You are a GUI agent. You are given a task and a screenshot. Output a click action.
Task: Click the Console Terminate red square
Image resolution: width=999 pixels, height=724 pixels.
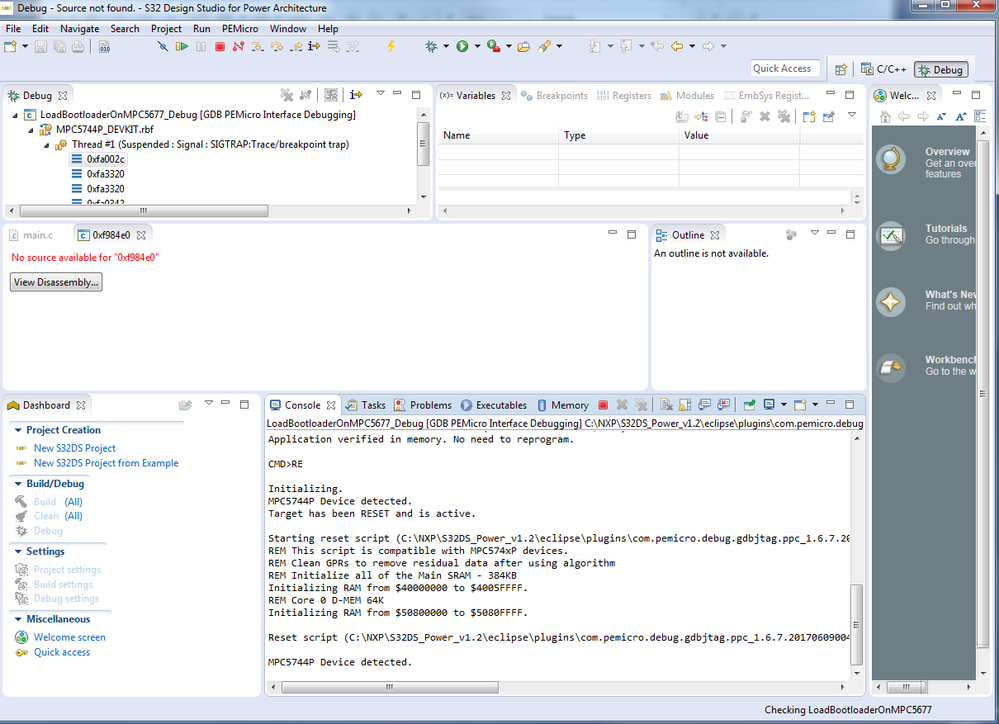603,405
